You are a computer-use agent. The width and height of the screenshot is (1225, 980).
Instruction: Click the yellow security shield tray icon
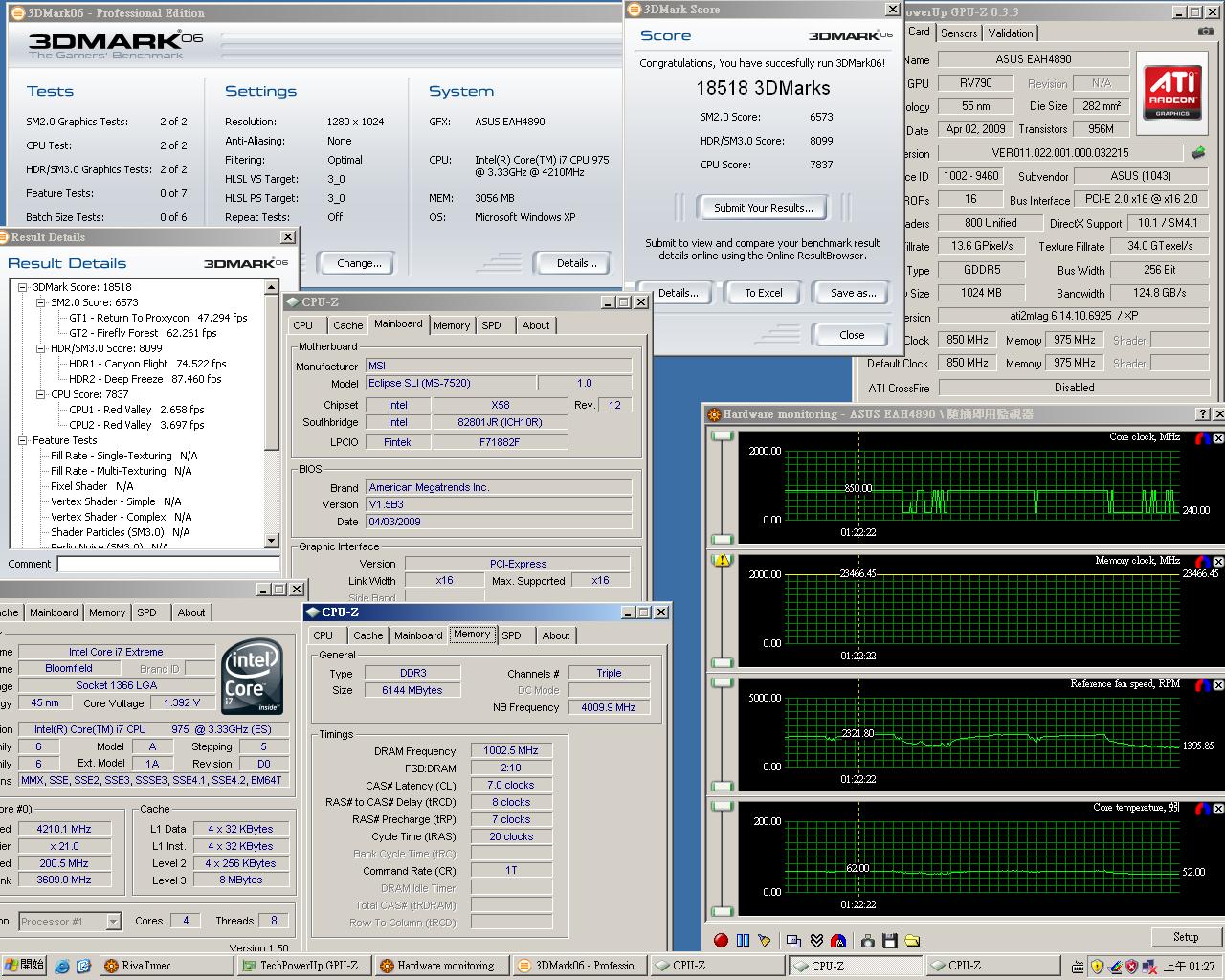point(1097,966)
